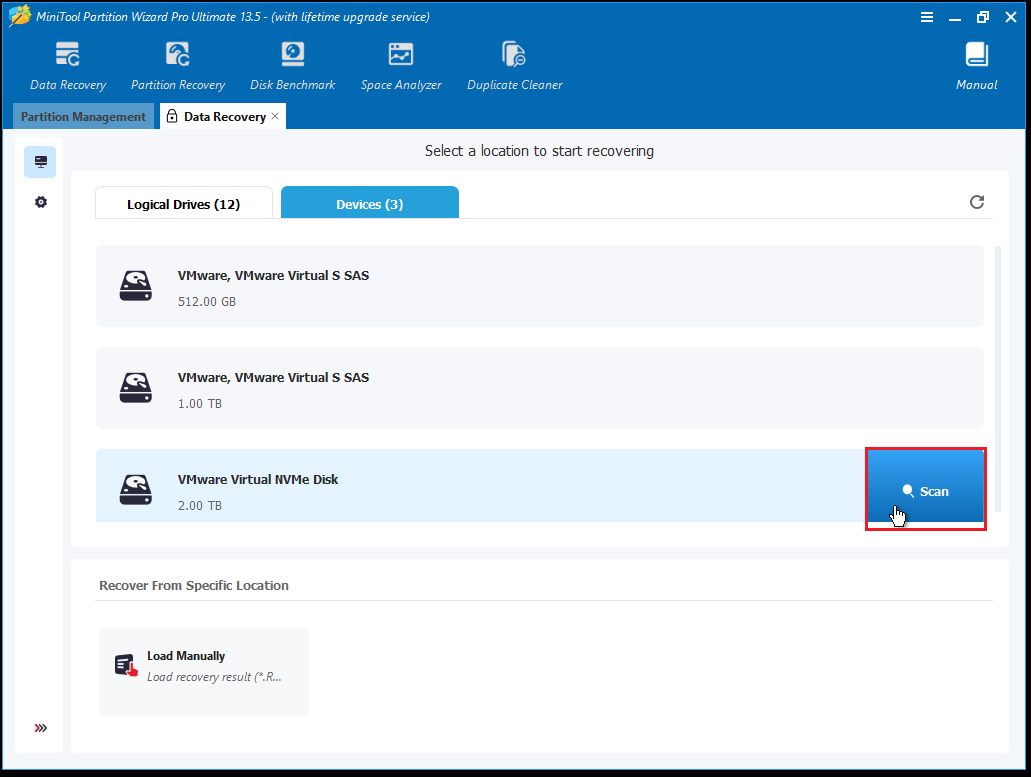
Task: Select the Devices (3) tab
Action: pos(370,202)
